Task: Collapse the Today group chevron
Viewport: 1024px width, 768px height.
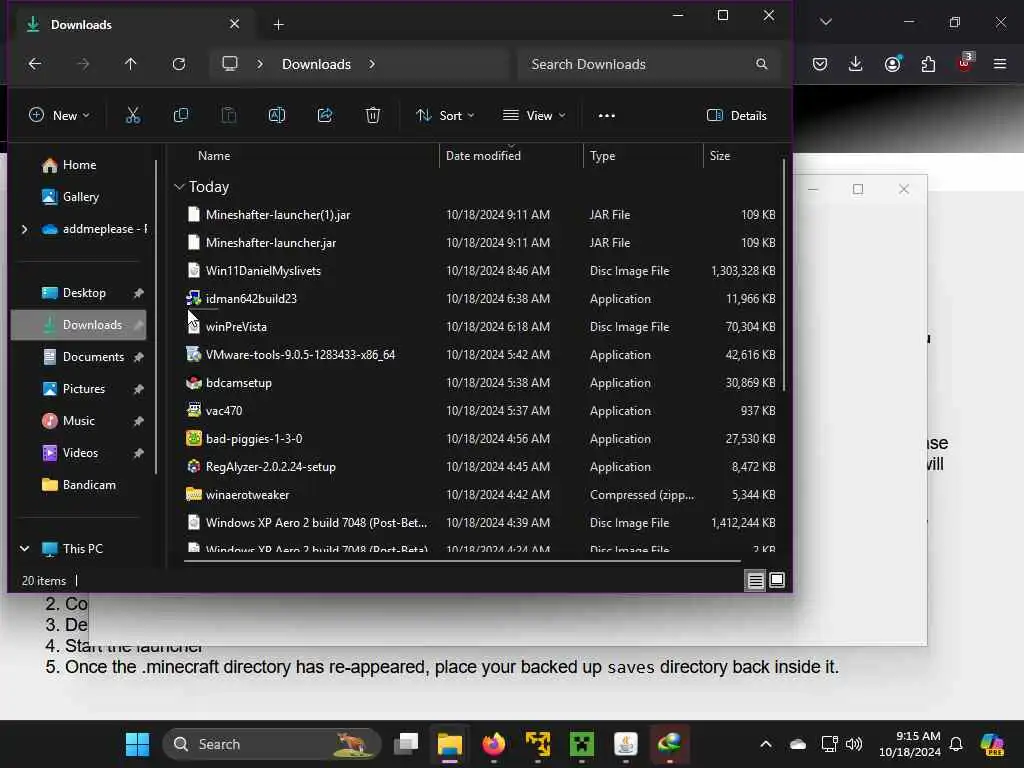Action: coord(180,187)
